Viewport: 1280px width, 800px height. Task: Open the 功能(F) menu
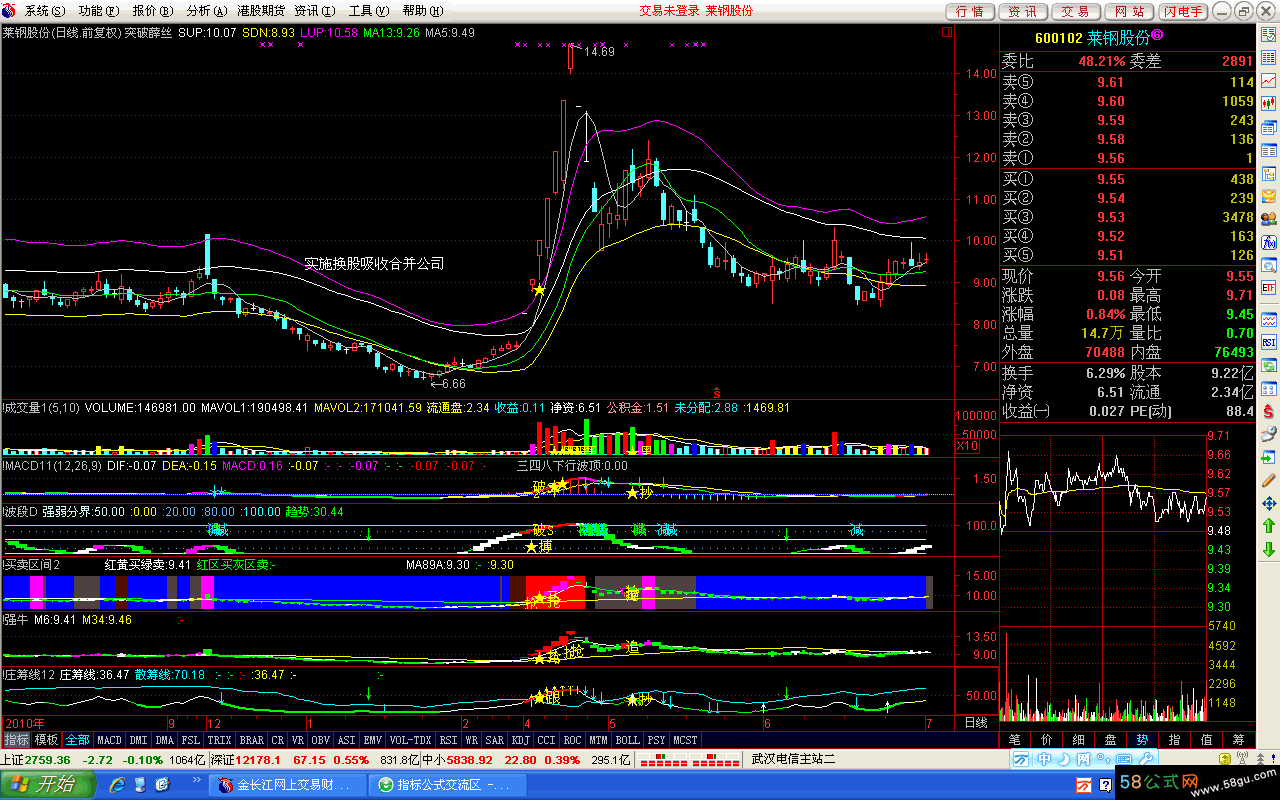pyautogui.click(x=98, y=10)
